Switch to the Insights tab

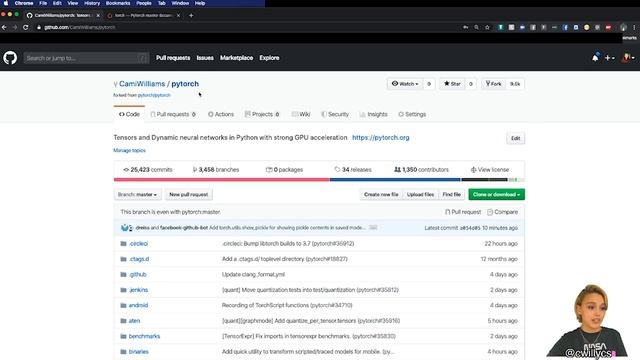tap(373, 114)
